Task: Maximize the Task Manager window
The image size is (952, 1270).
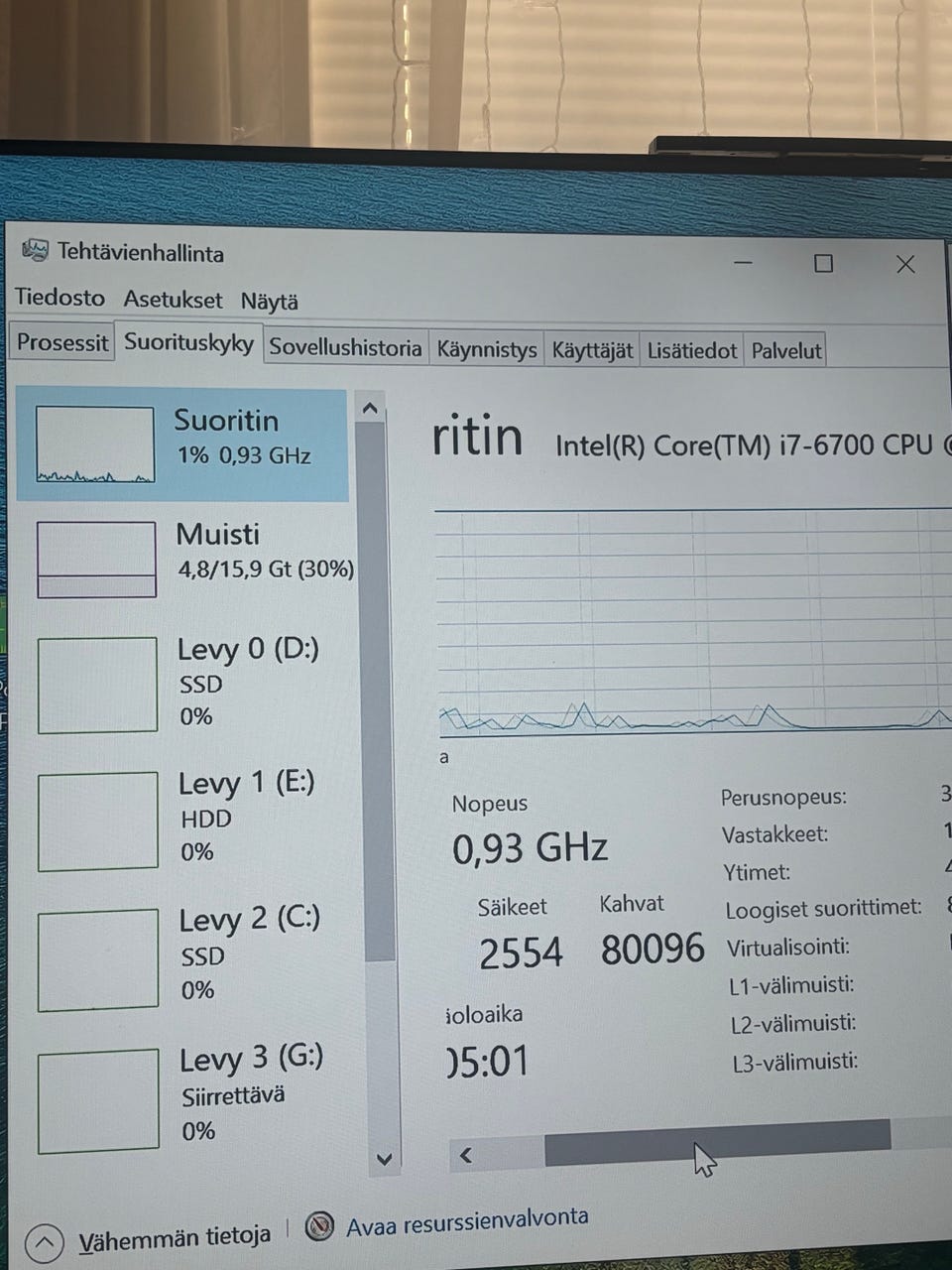Action: coord(823,263)
